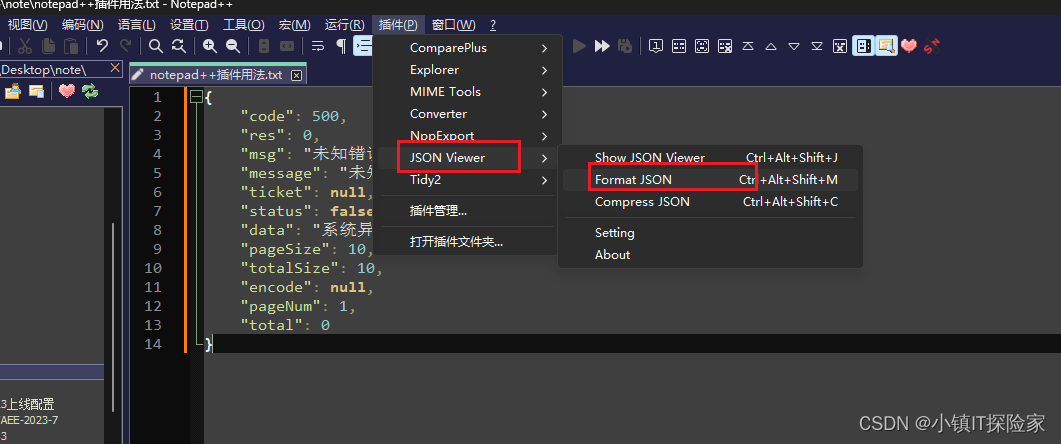Click the heart favorites icon in main toolbar
The width and height of the screenshot is (1061, 444).
pos(909,46)
